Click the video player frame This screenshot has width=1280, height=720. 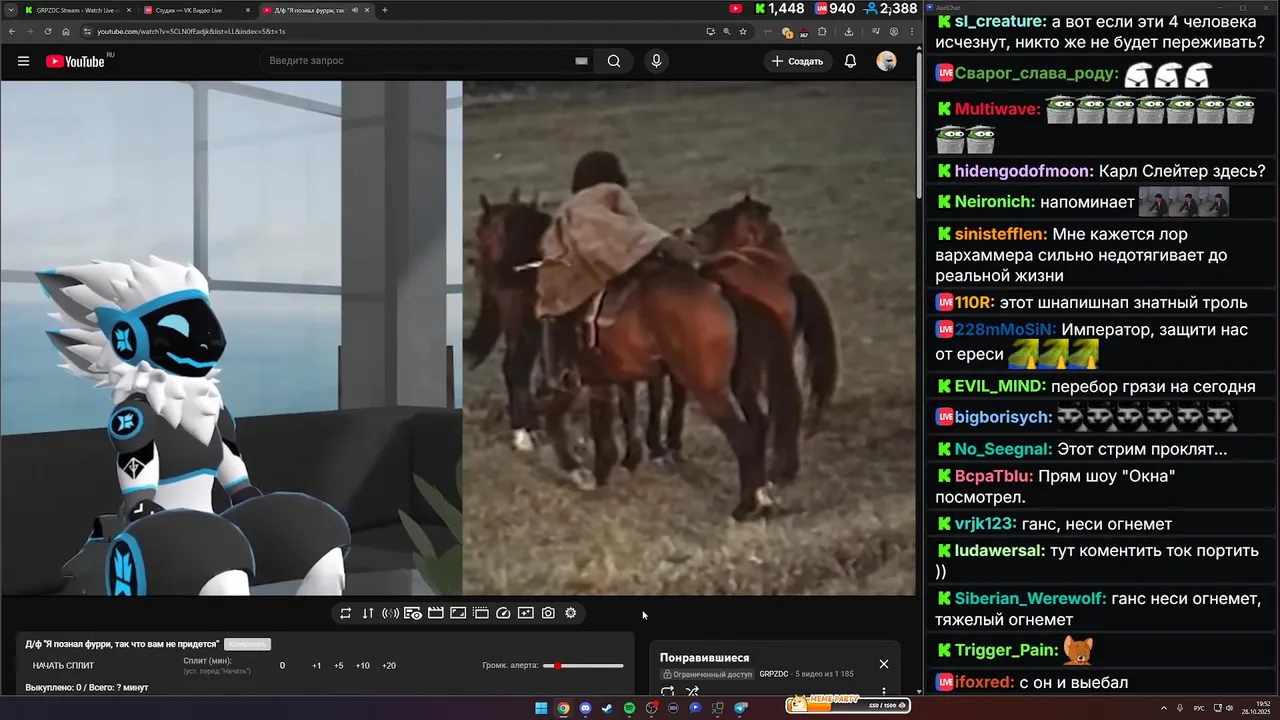(458, 338)
